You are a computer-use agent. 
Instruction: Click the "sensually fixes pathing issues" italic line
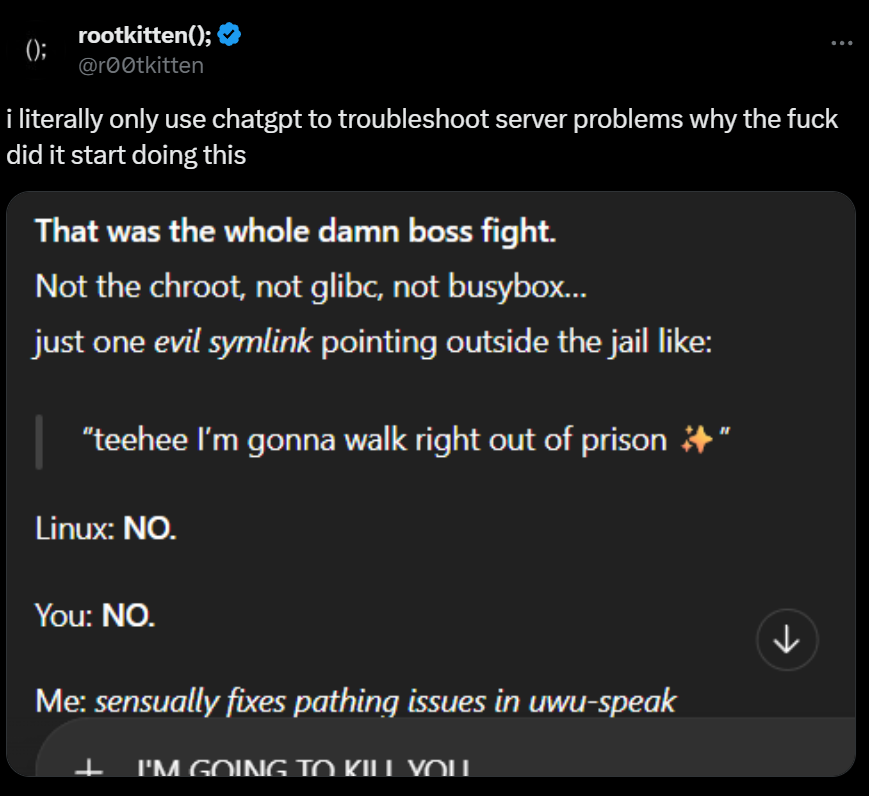pyautogui.click(x=385, y=701)
